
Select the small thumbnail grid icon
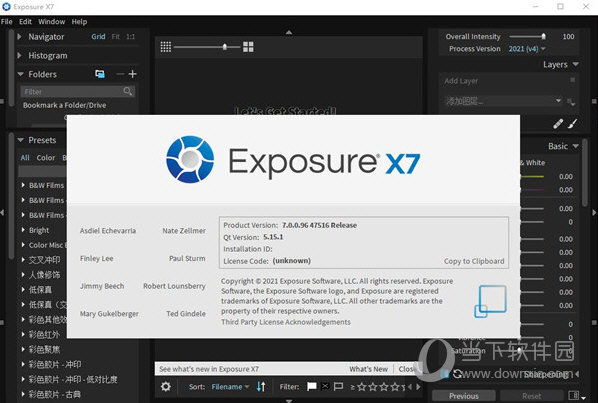pyautogui.click(x=166, y=47)
